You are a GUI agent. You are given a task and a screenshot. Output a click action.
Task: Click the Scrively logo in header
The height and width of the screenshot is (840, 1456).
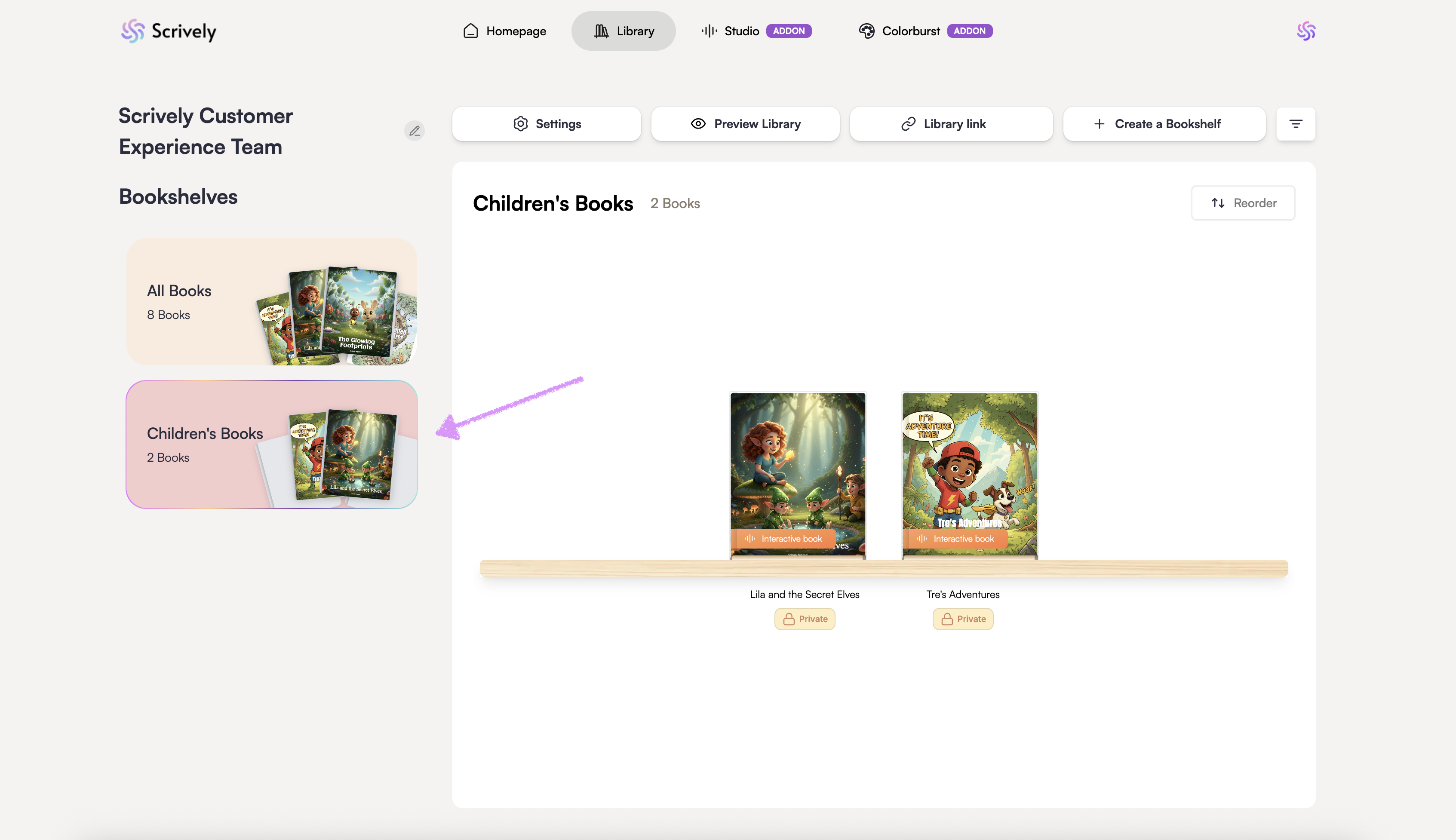coord(169,31)
